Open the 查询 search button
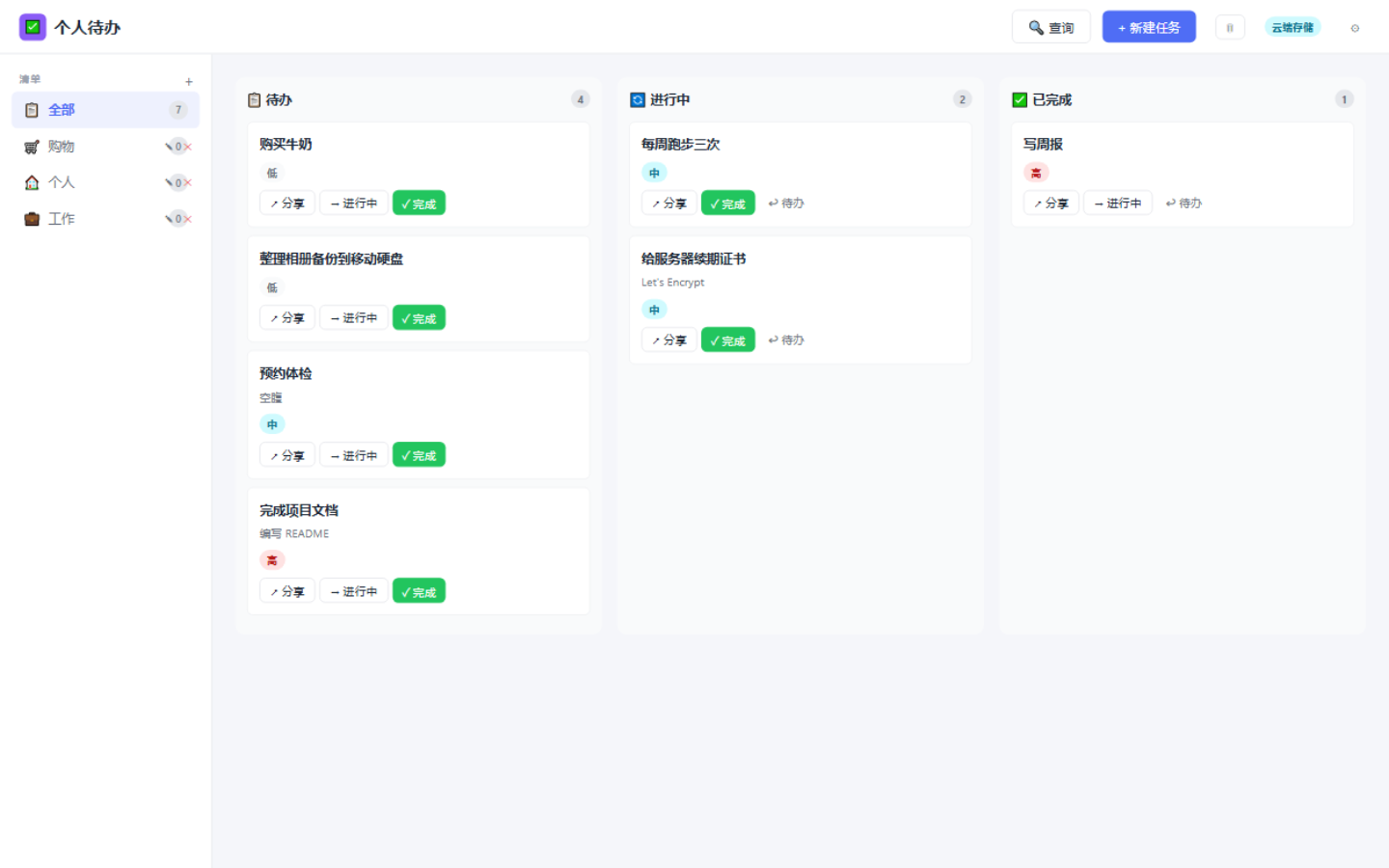Viewport: 1389px width, 868px height. point(1050,27)
